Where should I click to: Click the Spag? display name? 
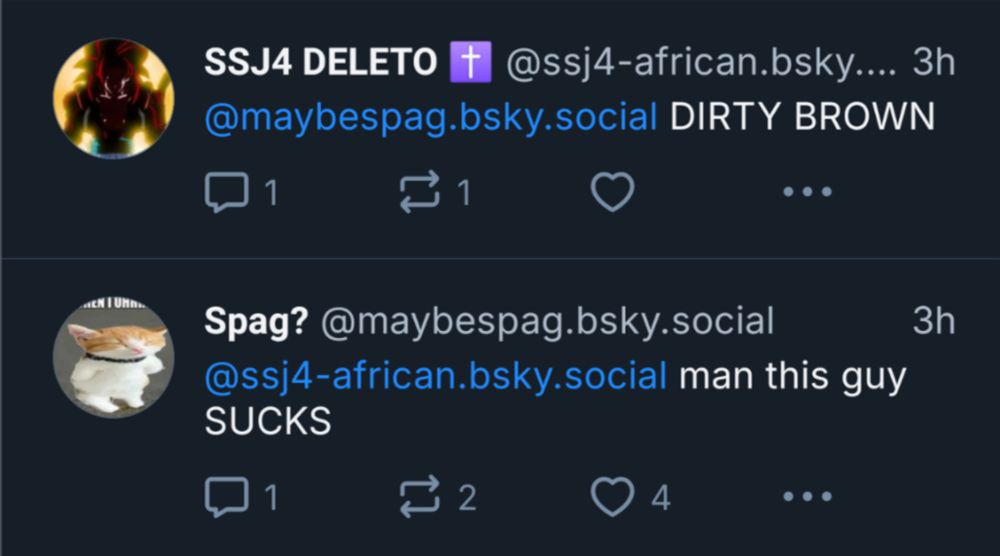click(256, 322)
